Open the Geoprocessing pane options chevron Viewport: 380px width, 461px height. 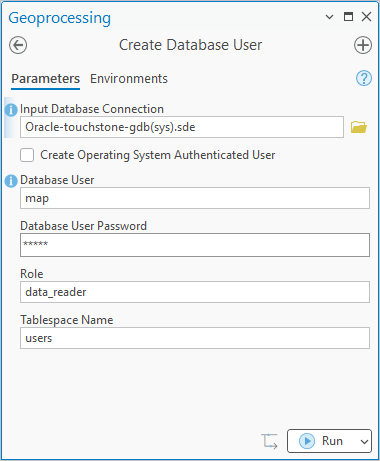click(329, 17)
